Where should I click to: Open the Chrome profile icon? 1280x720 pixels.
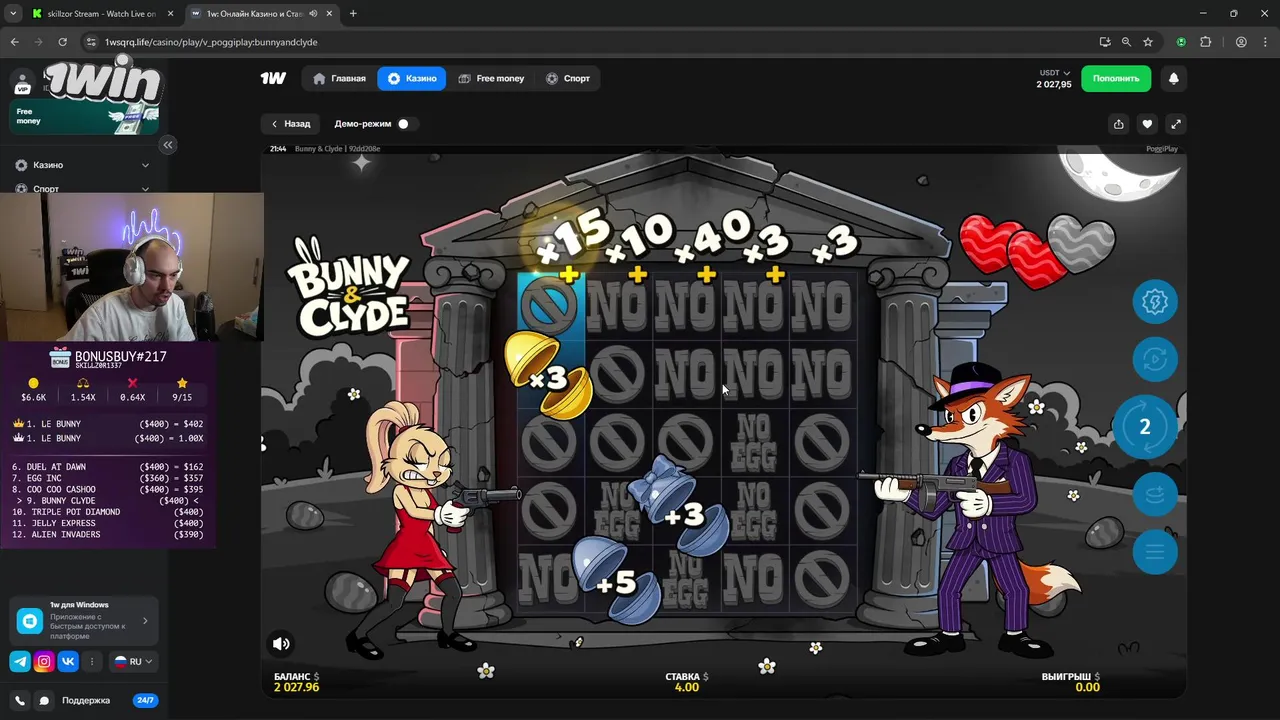pyautogui.click(x=1241, y=42)
